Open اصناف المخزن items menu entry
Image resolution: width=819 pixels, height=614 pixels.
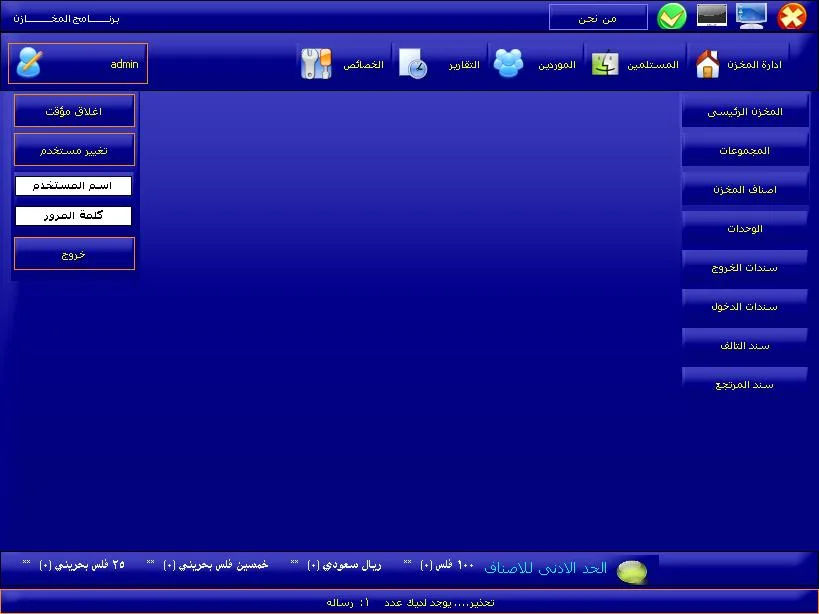pos(745,190)
